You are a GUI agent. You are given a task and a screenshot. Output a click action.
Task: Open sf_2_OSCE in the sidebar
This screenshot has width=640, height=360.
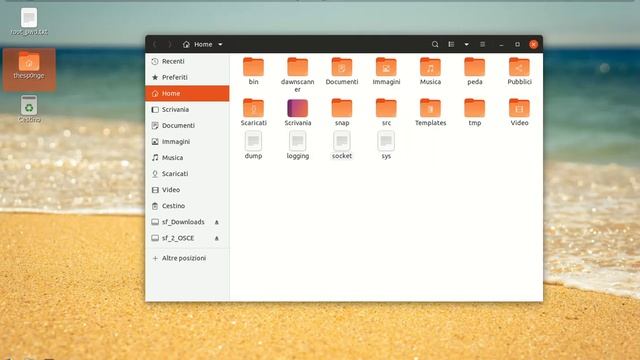[187, 238]
